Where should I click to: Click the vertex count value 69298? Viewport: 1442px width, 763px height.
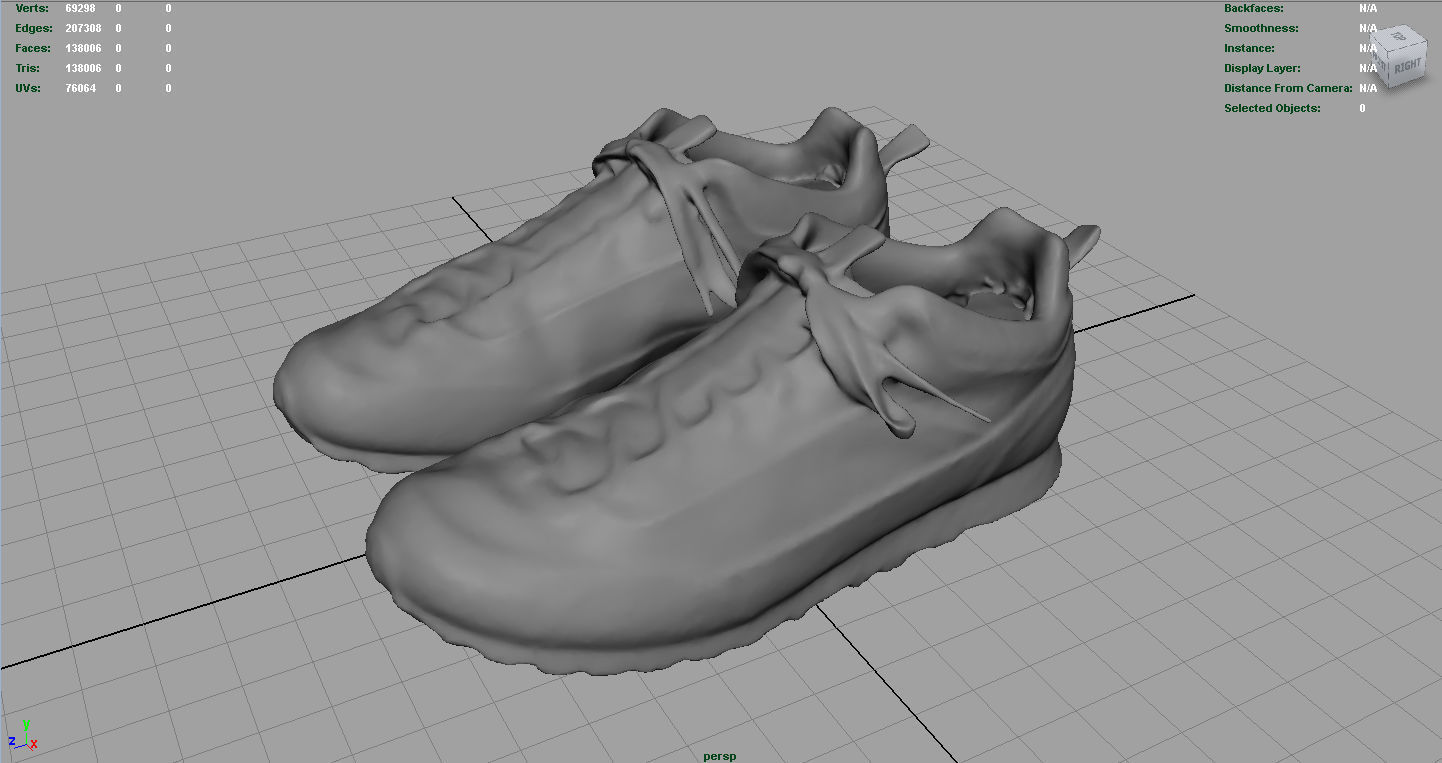coord(82,8)
